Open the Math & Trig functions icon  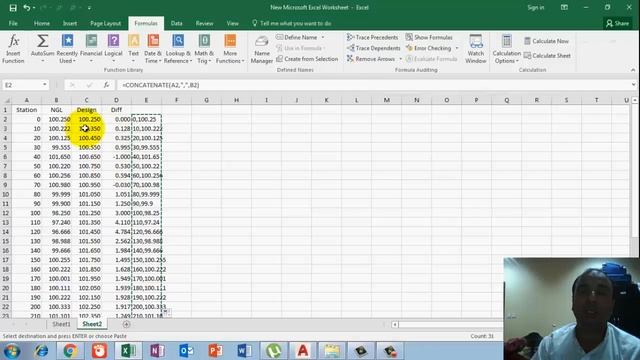point(204,41)
